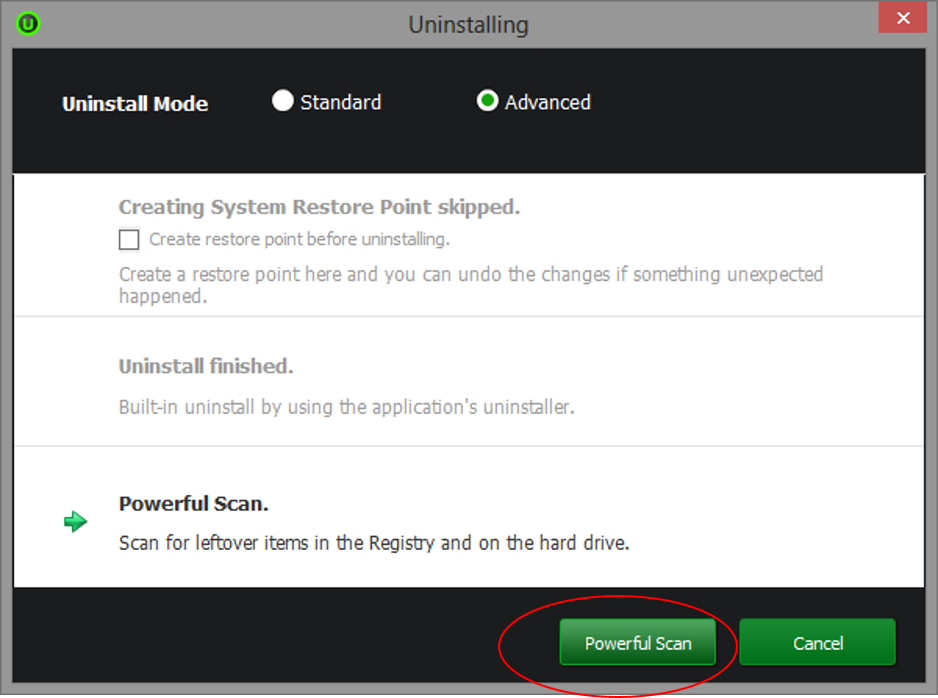
Task: Click the 'Powerful Scan.' heading text
Action: pos(193,504)
